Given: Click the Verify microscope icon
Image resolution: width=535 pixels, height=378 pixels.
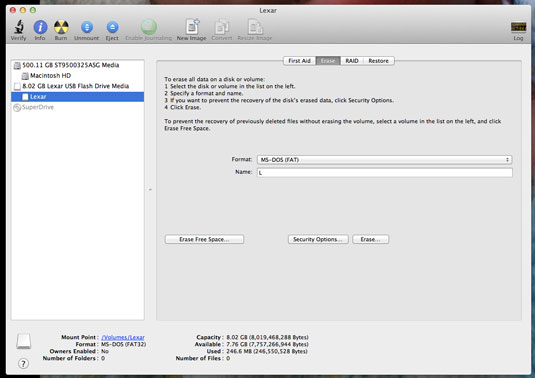Looking at the screenshot, I should pos(19,27).
